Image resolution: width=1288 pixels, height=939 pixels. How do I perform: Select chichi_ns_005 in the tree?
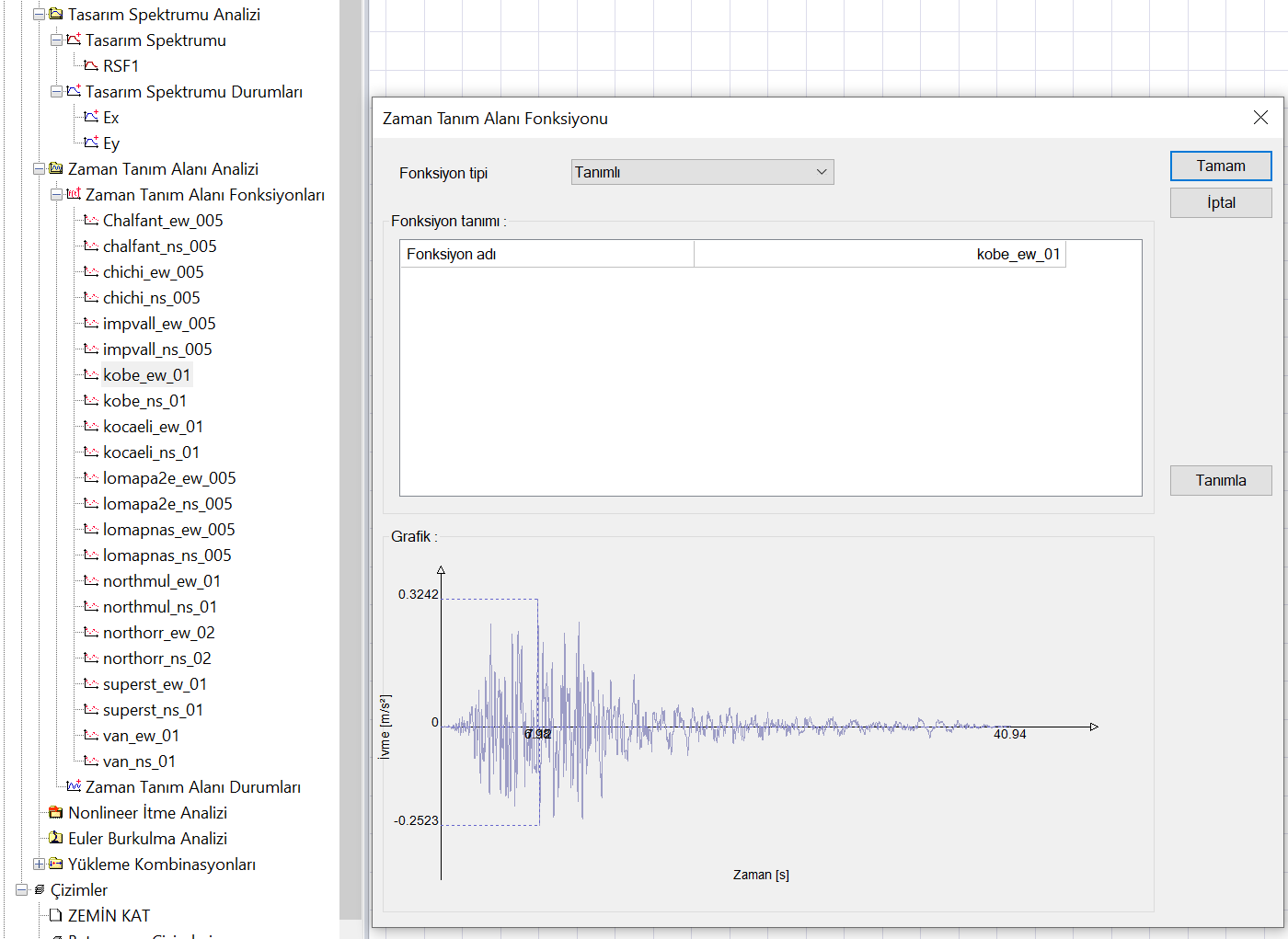click(152, 298)
